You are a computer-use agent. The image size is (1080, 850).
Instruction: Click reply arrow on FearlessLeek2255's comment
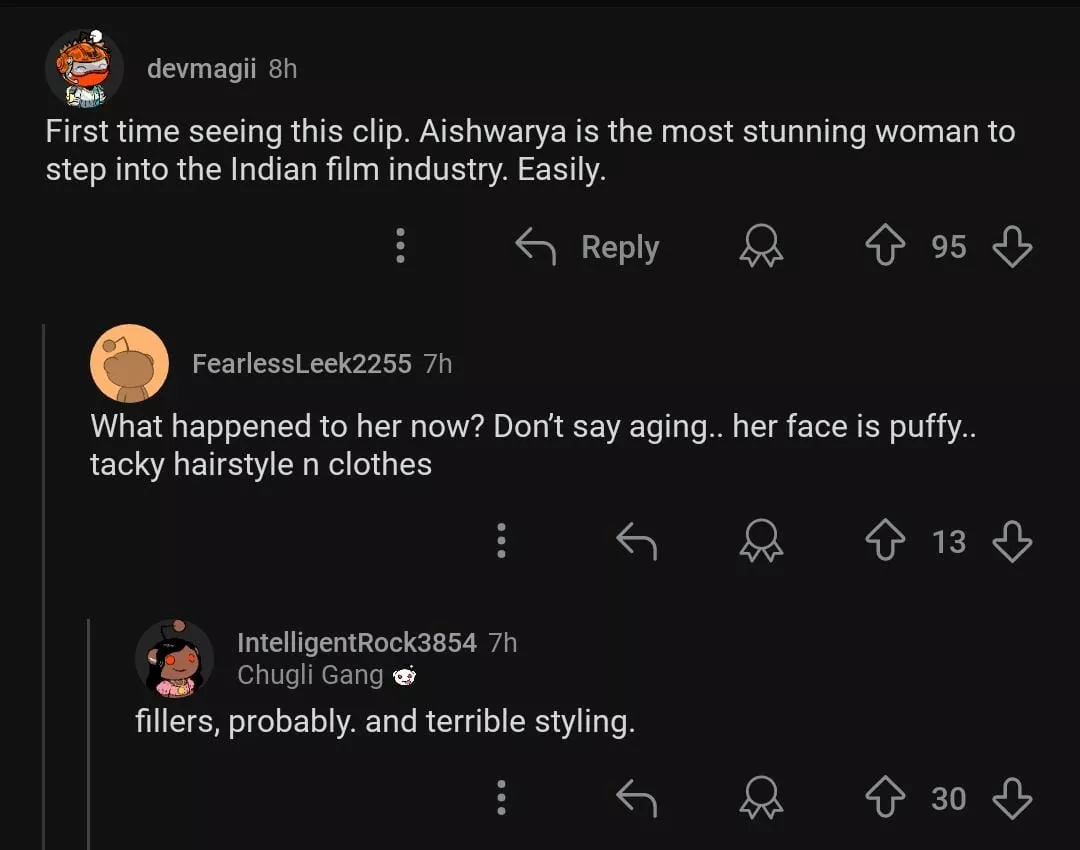(x=636, y=541)
